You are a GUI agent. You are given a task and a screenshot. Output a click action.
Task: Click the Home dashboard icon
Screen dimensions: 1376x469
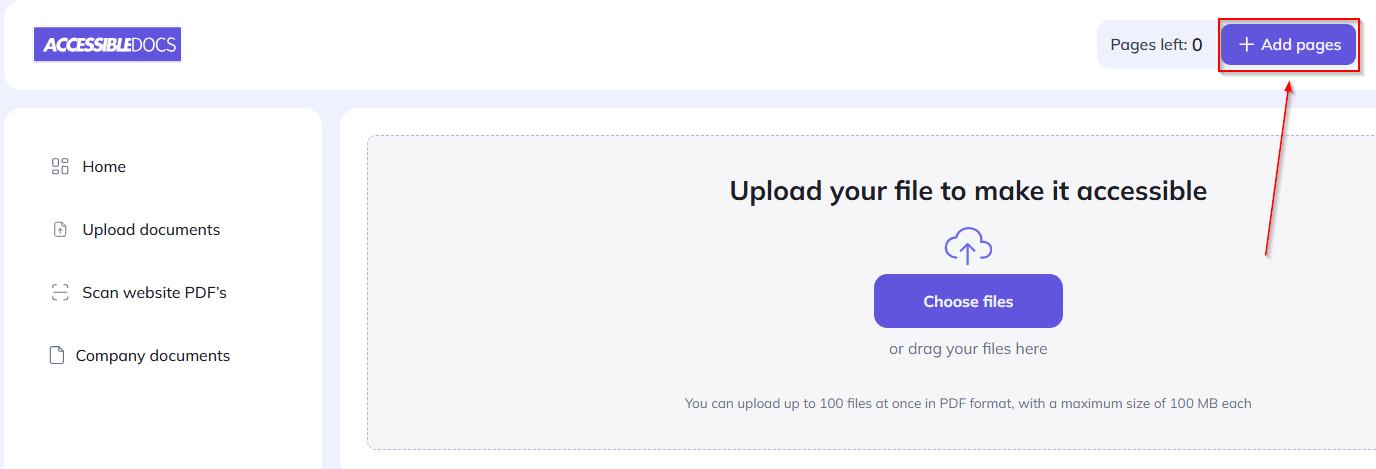click(x=59, y=166)
